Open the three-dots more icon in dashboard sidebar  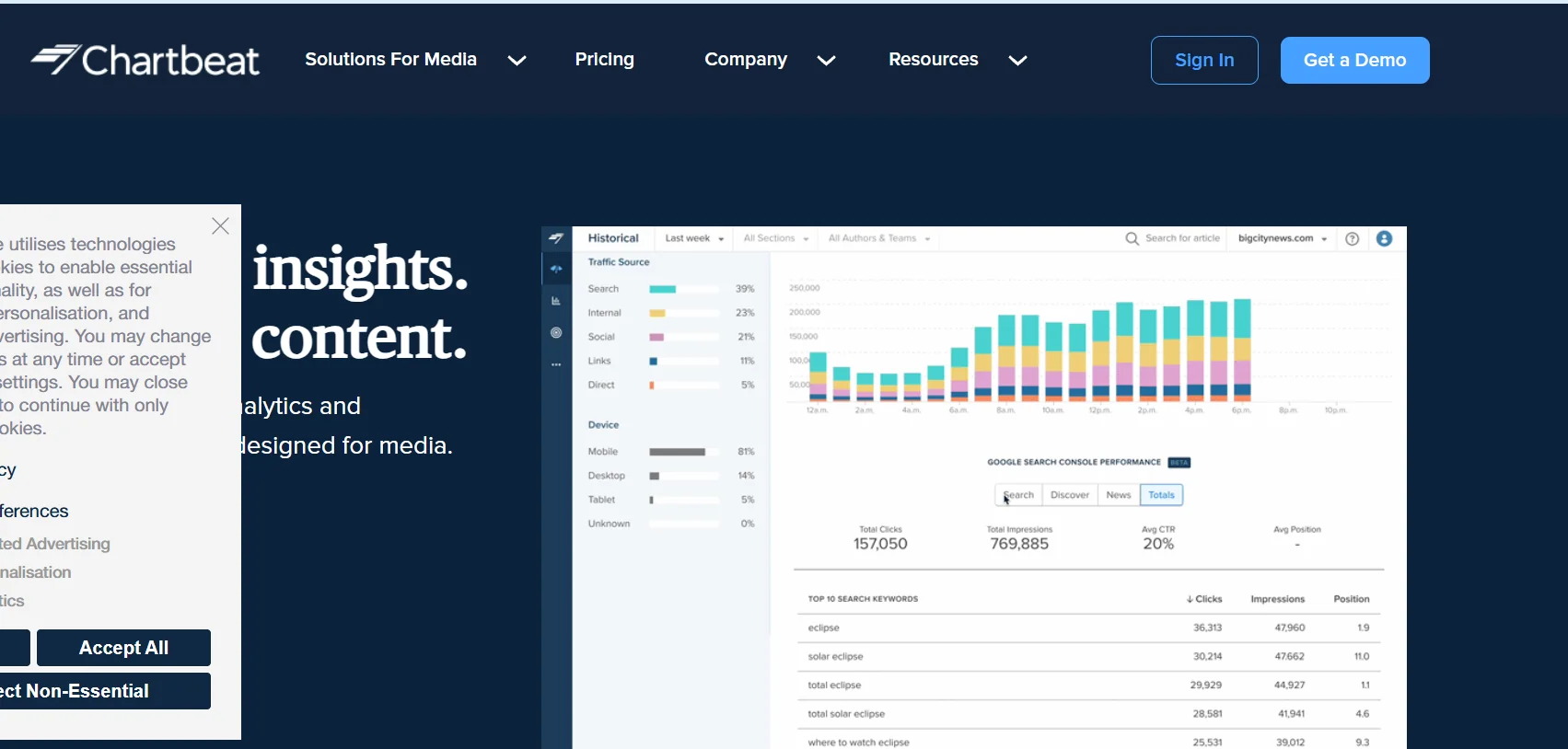tap(556, 364)
